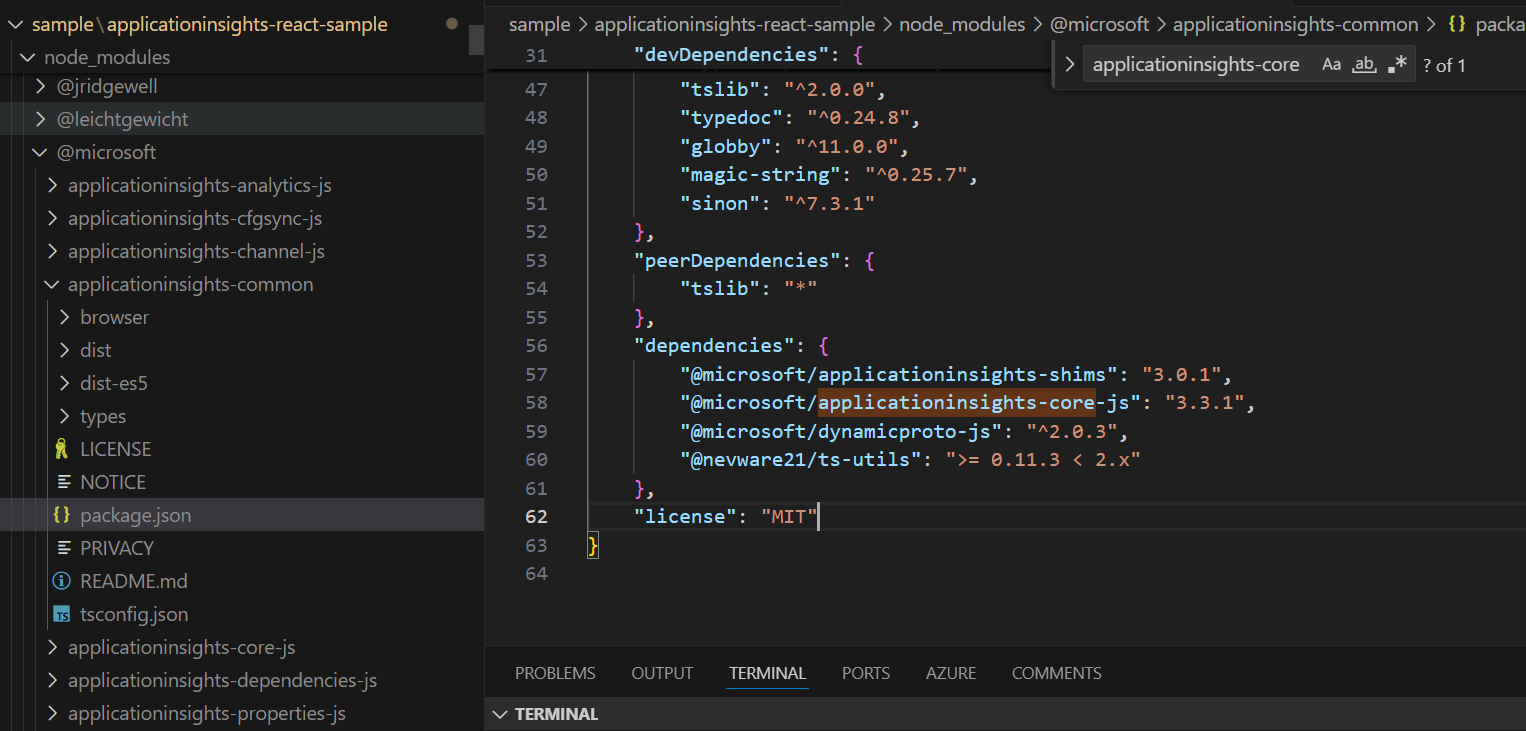
Task: Click the "@nevware21/ts-utils" dependency text
Action: (x=801, y=460)
